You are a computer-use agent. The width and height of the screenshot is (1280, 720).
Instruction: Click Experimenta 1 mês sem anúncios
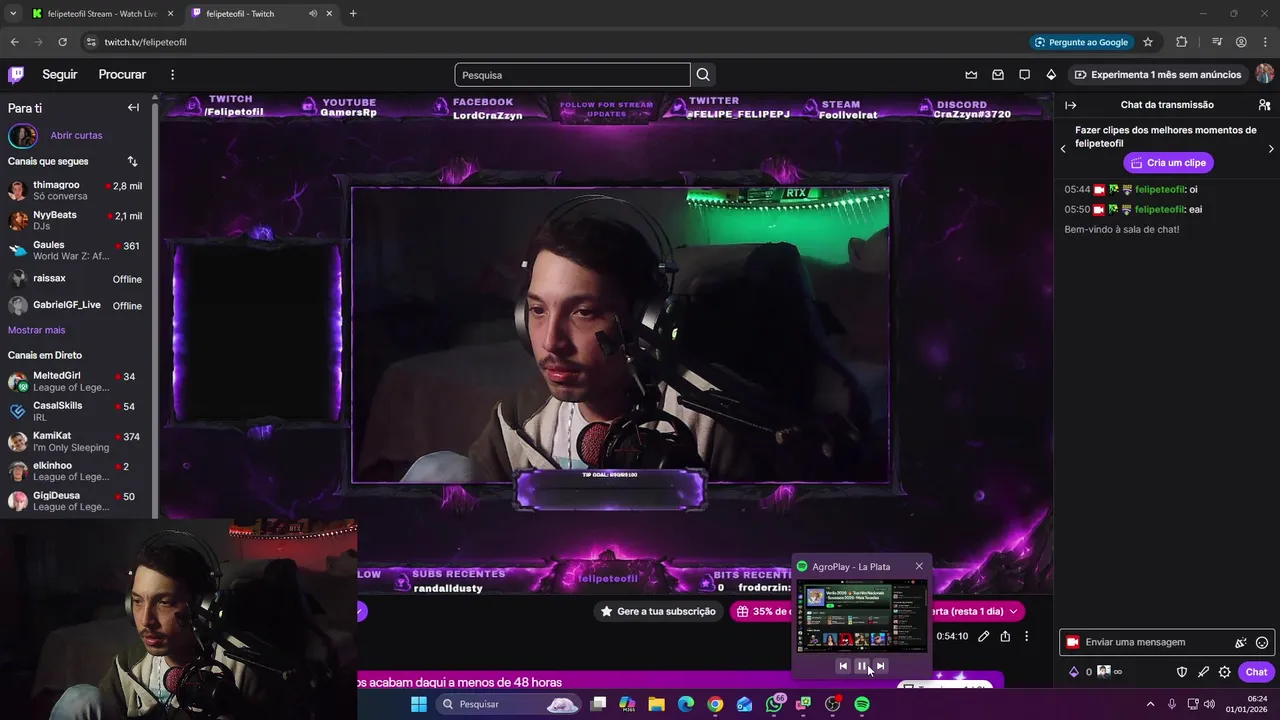click(x=1158, y=75)
